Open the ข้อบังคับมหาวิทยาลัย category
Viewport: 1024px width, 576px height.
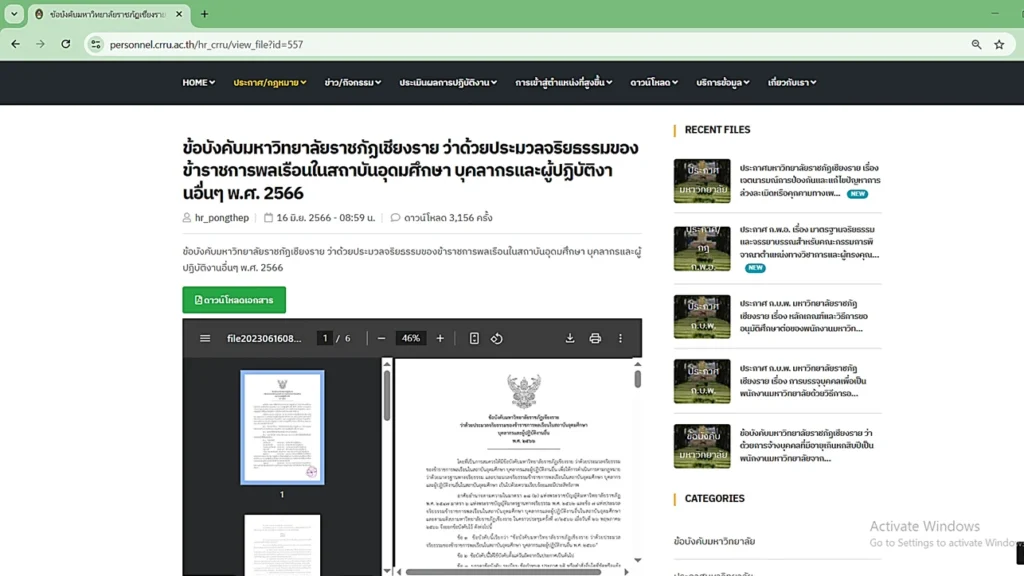[x=714, y=541]
